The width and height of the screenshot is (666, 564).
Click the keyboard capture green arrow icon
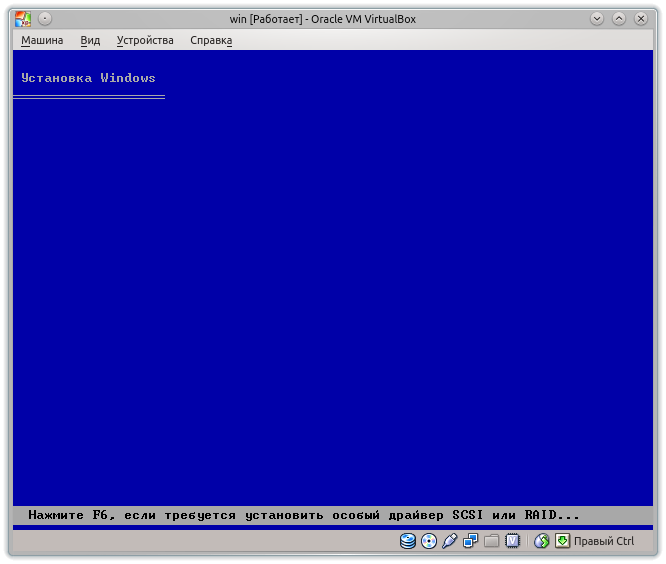pos(562,541)
